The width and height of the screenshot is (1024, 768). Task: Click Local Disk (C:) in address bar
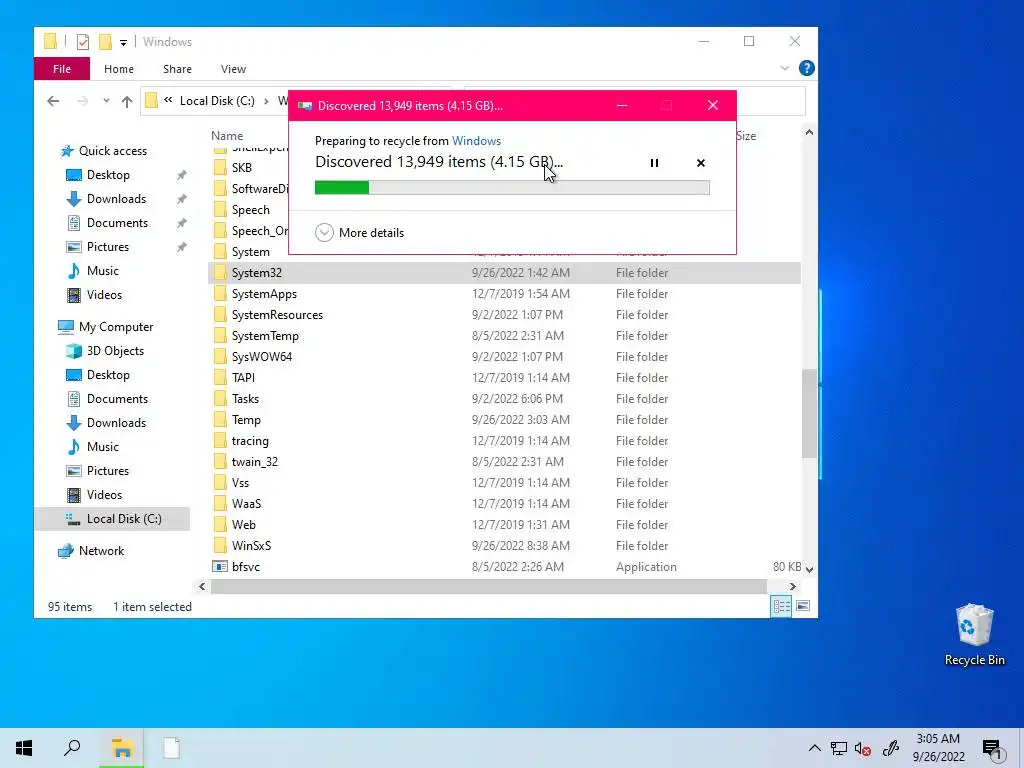[217, 101]
